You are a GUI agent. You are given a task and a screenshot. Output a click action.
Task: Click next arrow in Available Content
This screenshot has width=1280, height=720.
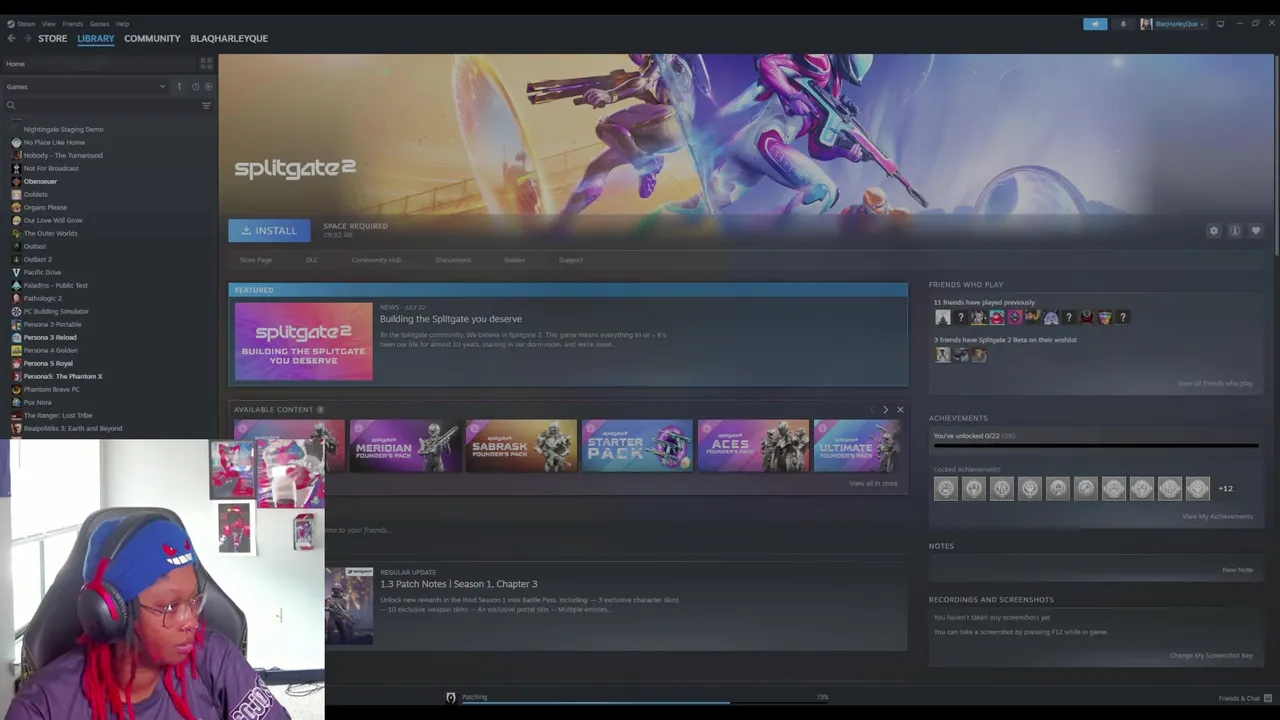[x=885, y=410]
